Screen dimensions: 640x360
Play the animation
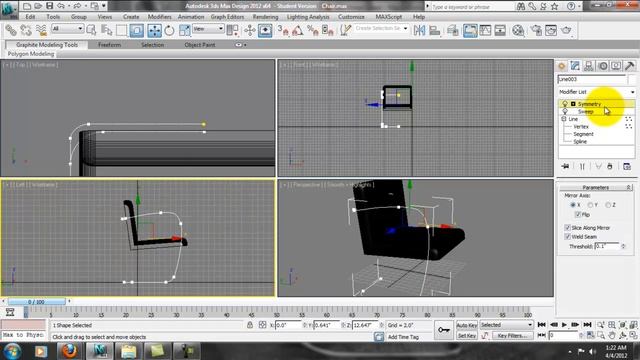click(x=564, y=325)
